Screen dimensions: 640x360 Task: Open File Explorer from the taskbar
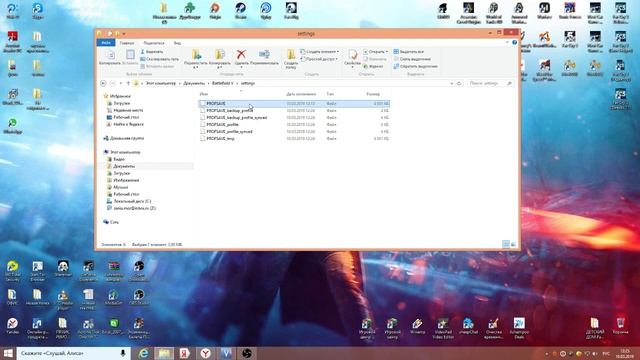click(x=164, y=353)
